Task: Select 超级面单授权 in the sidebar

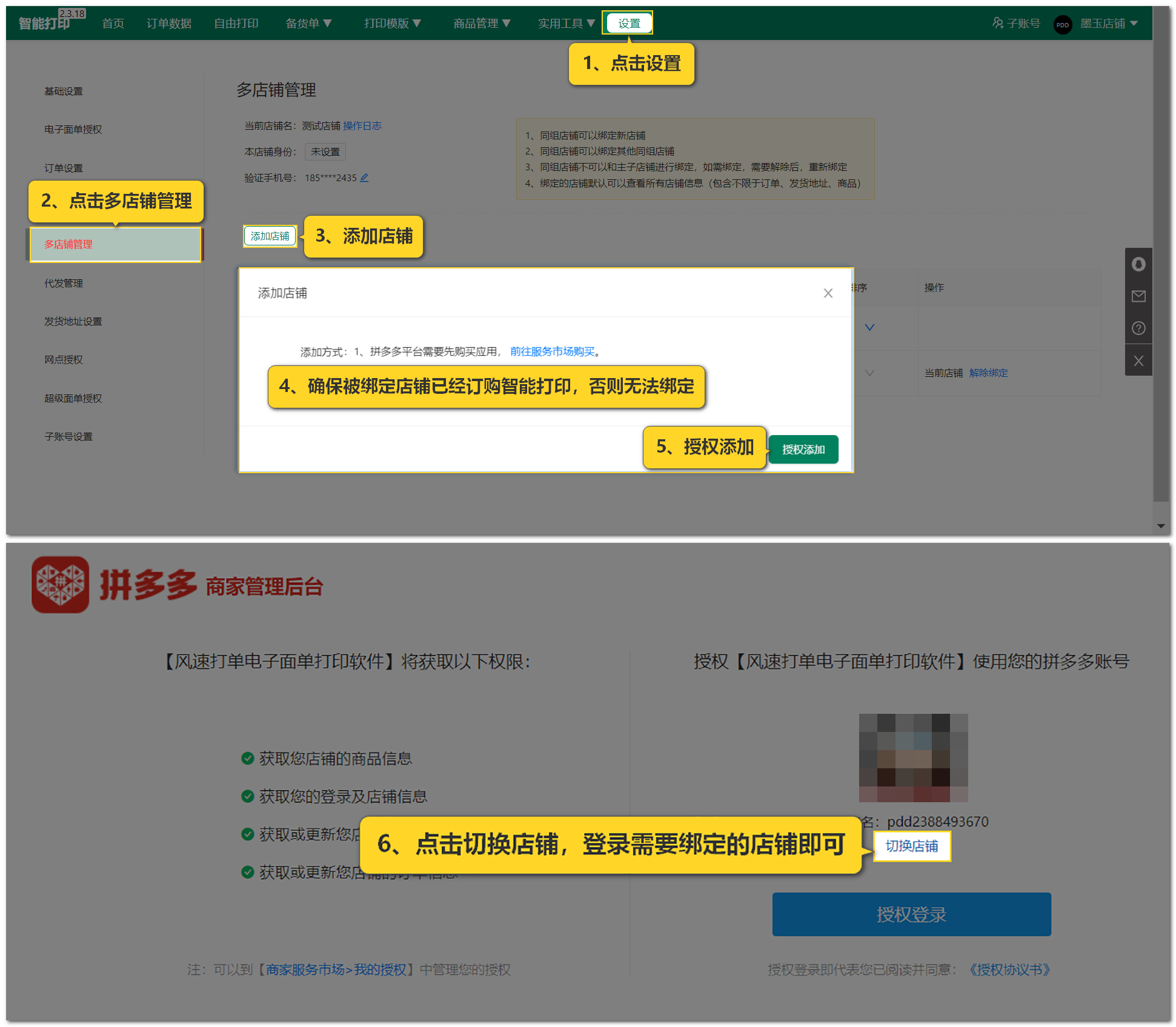Action: (73, 398)
